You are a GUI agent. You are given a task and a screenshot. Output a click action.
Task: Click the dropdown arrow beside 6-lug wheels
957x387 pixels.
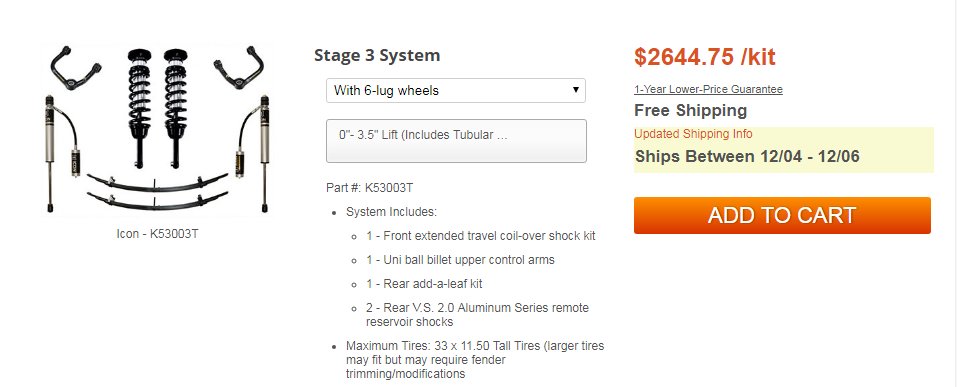575,90
